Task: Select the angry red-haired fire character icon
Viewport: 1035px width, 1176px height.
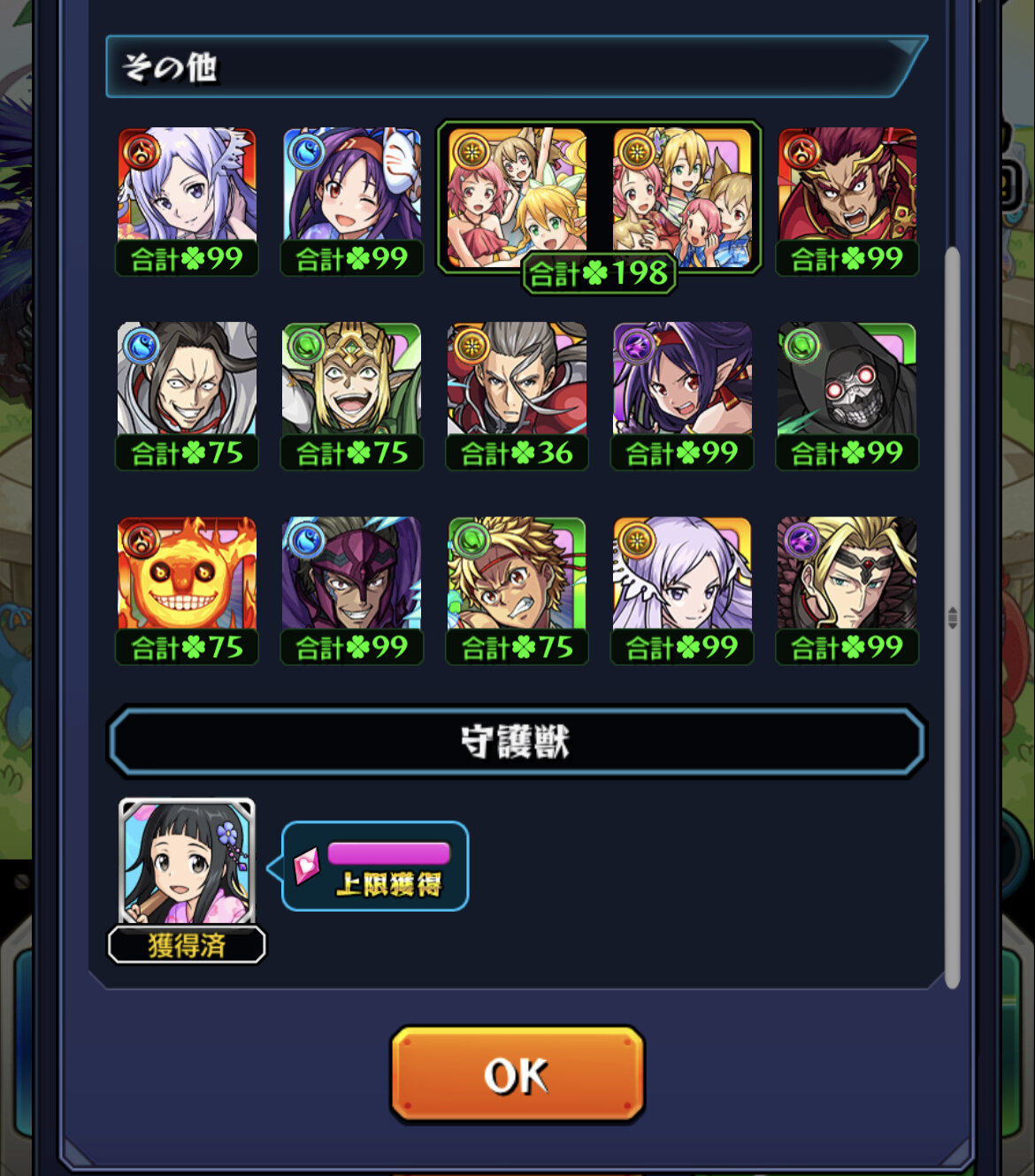Action: pyautogui.click(x=847, y=202)
